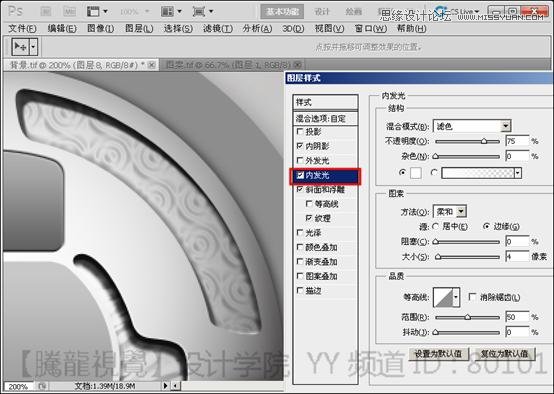Screen dimensions: 554x394
Task: Uncheck the 内发光 inner glow checkbox
Action: pyautogui.click(x=300, y=175)
